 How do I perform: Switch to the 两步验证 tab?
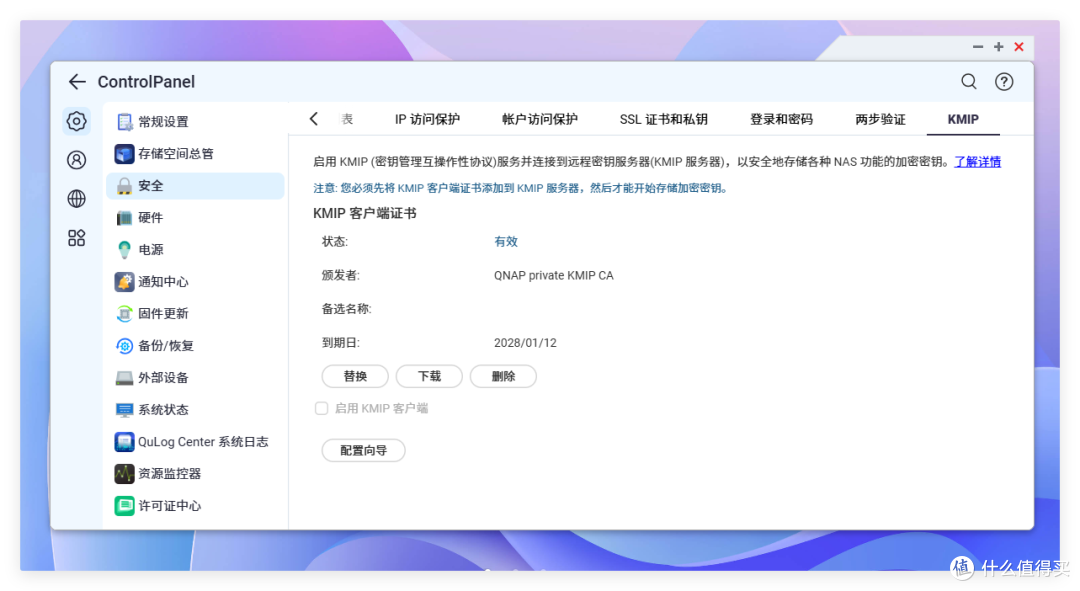pos(880,119)
